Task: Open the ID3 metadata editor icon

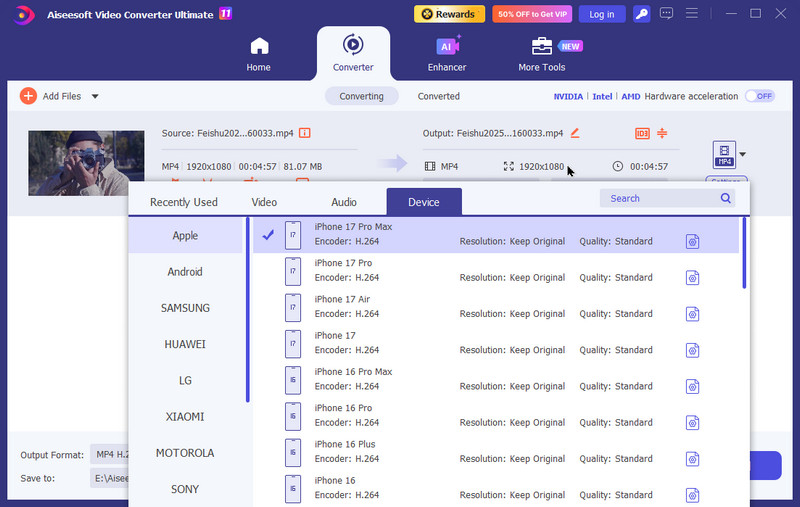Action: pos(642,133)
